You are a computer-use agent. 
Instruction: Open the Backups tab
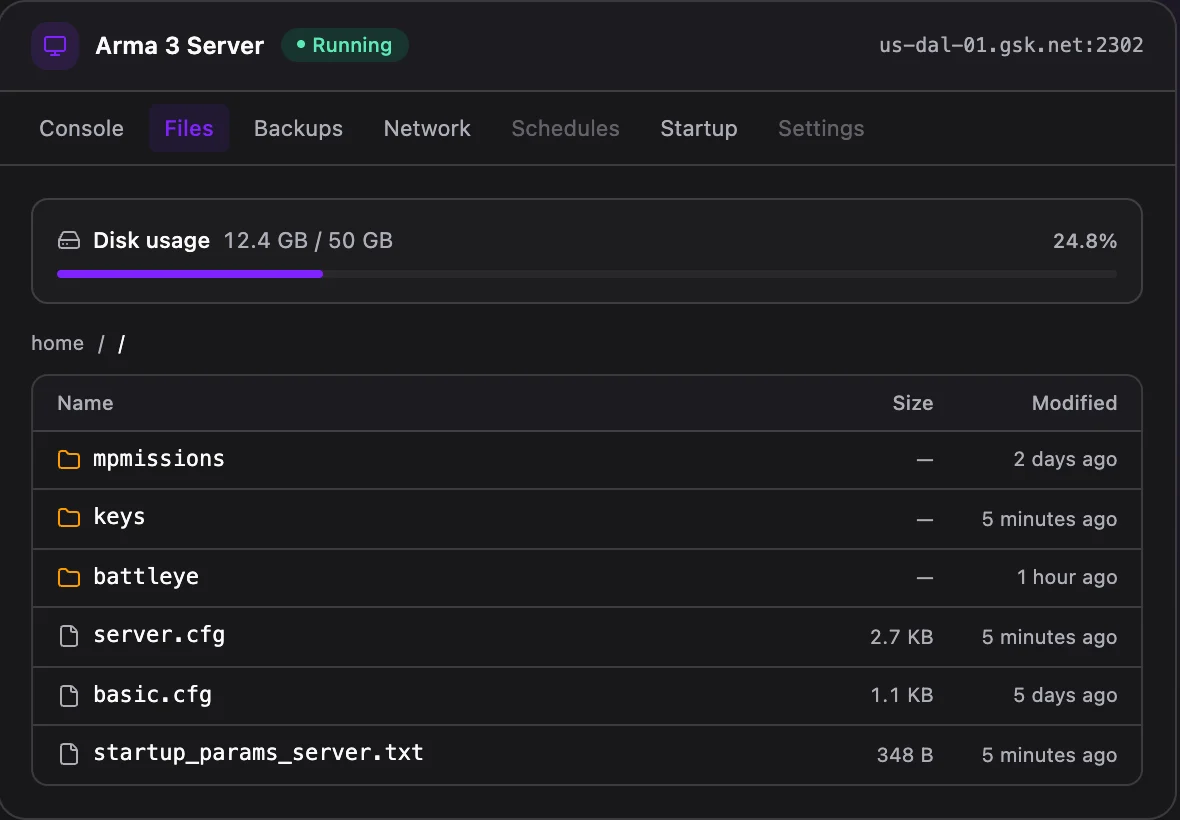pyautogui.click(x=298, y=129)
